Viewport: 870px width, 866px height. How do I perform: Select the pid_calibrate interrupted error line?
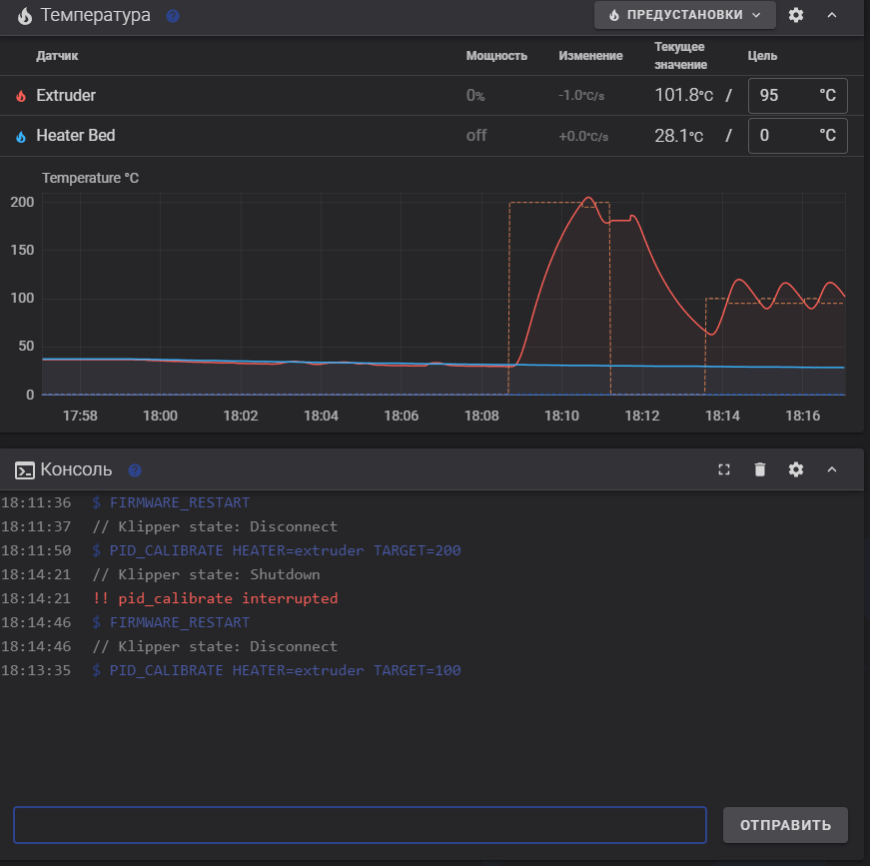click(x=215, y=599)
